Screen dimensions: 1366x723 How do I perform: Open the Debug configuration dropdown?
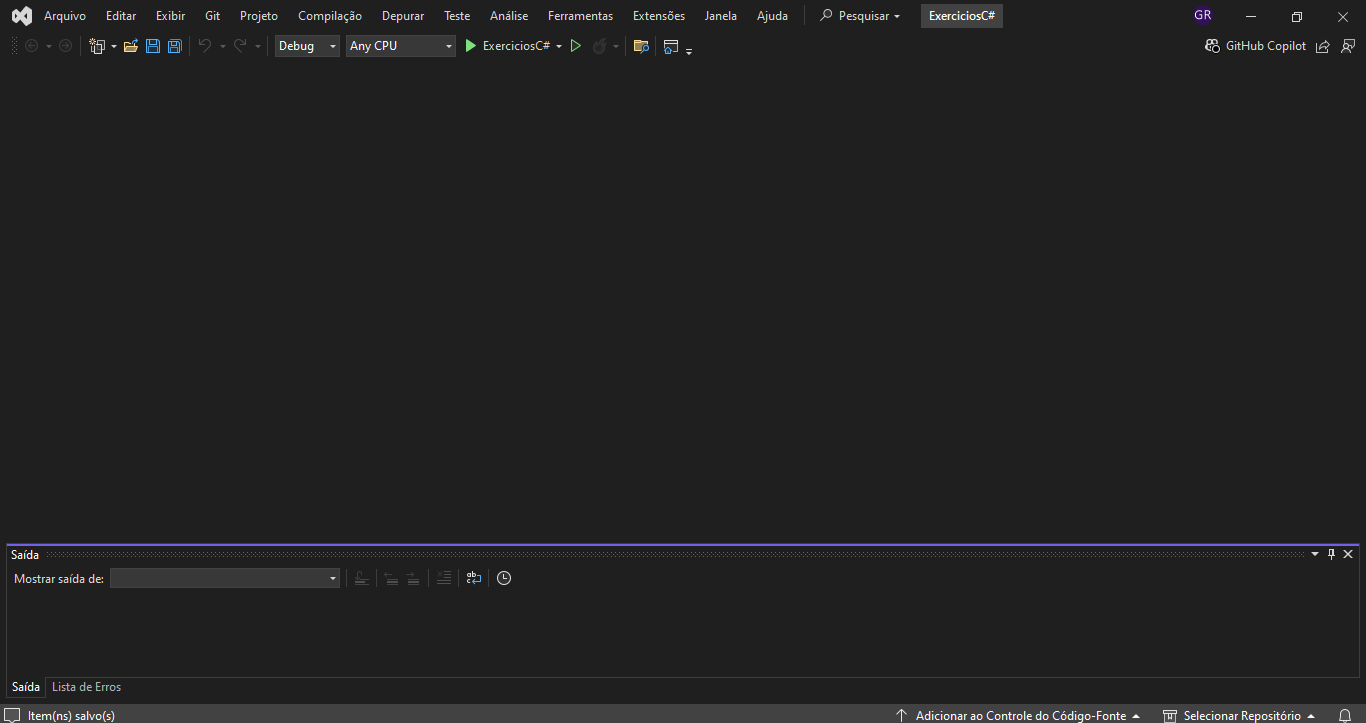point(307,46)
